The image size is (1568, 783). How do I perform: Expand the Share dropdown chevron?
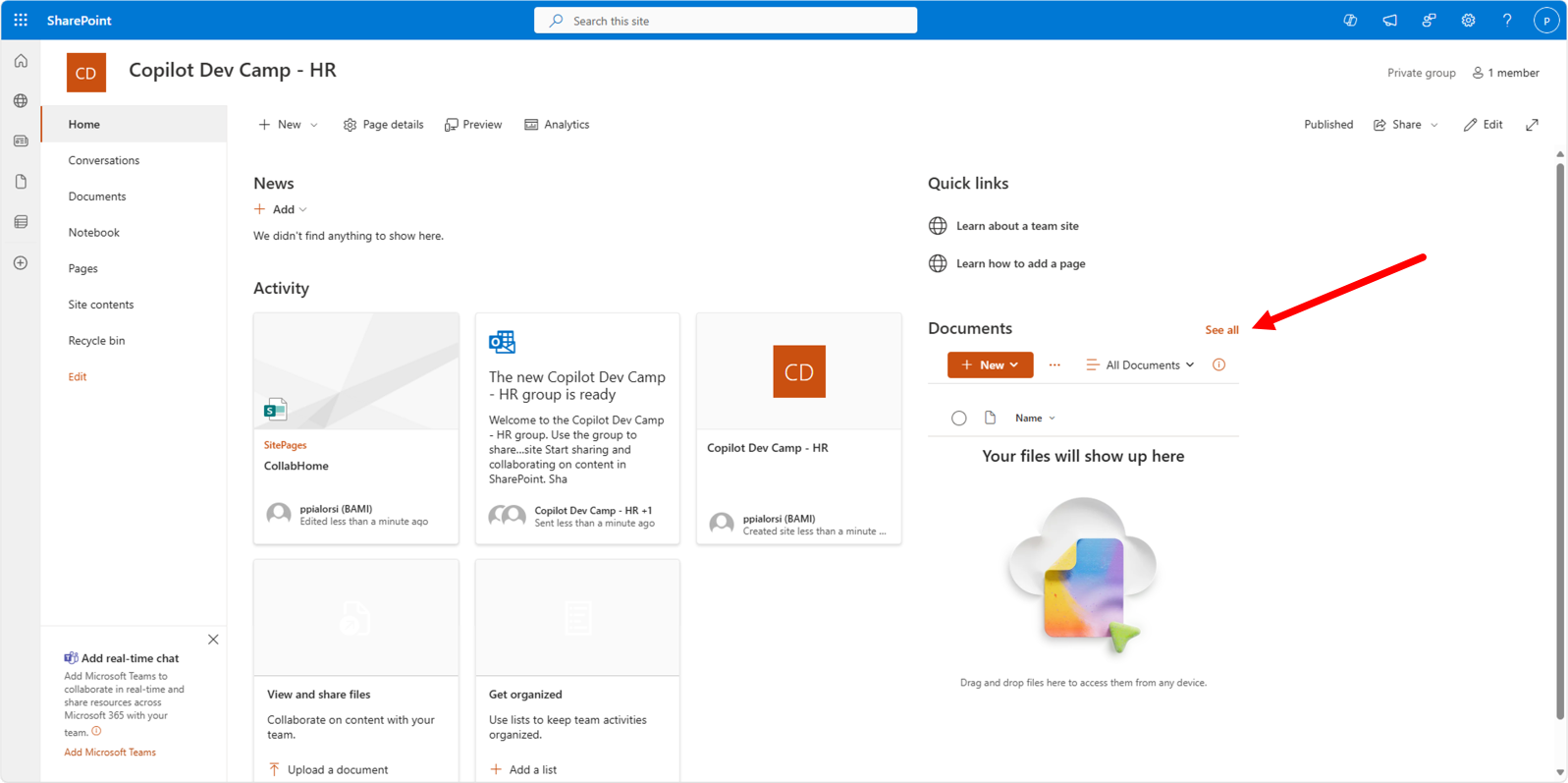coord(1434,125)
